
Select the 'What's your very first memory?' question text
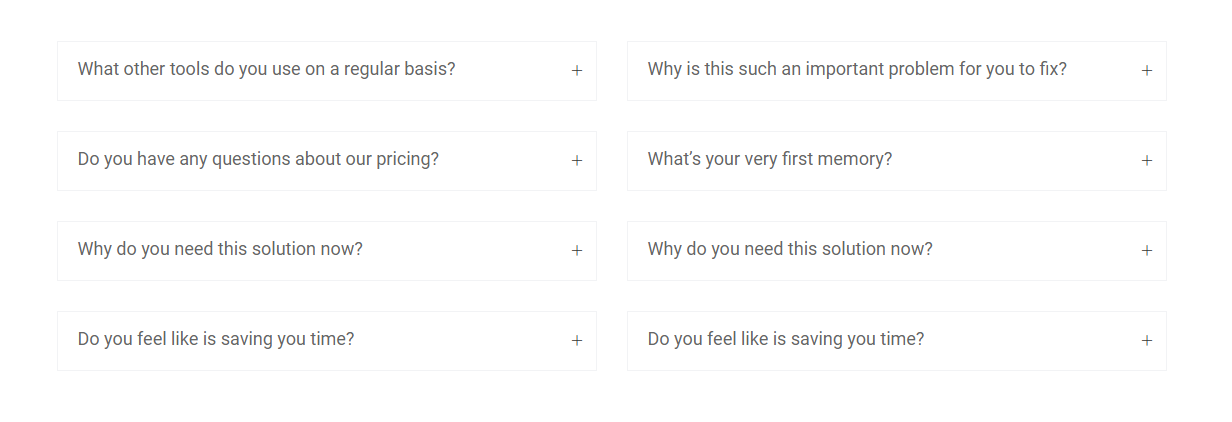770,159
